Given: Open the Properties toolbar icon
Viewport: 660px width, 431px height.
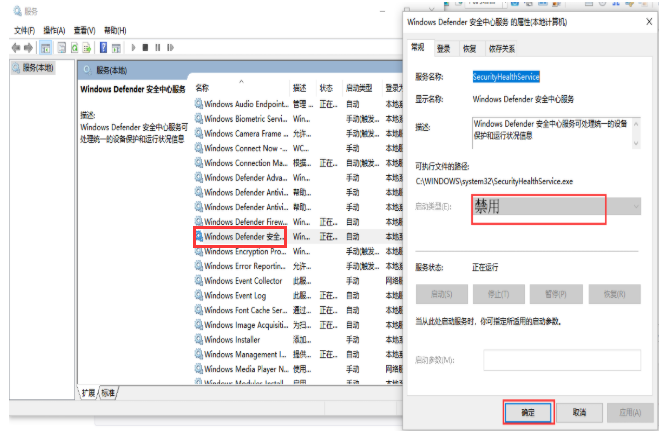Looking at the screenshot, I should 61,48.
